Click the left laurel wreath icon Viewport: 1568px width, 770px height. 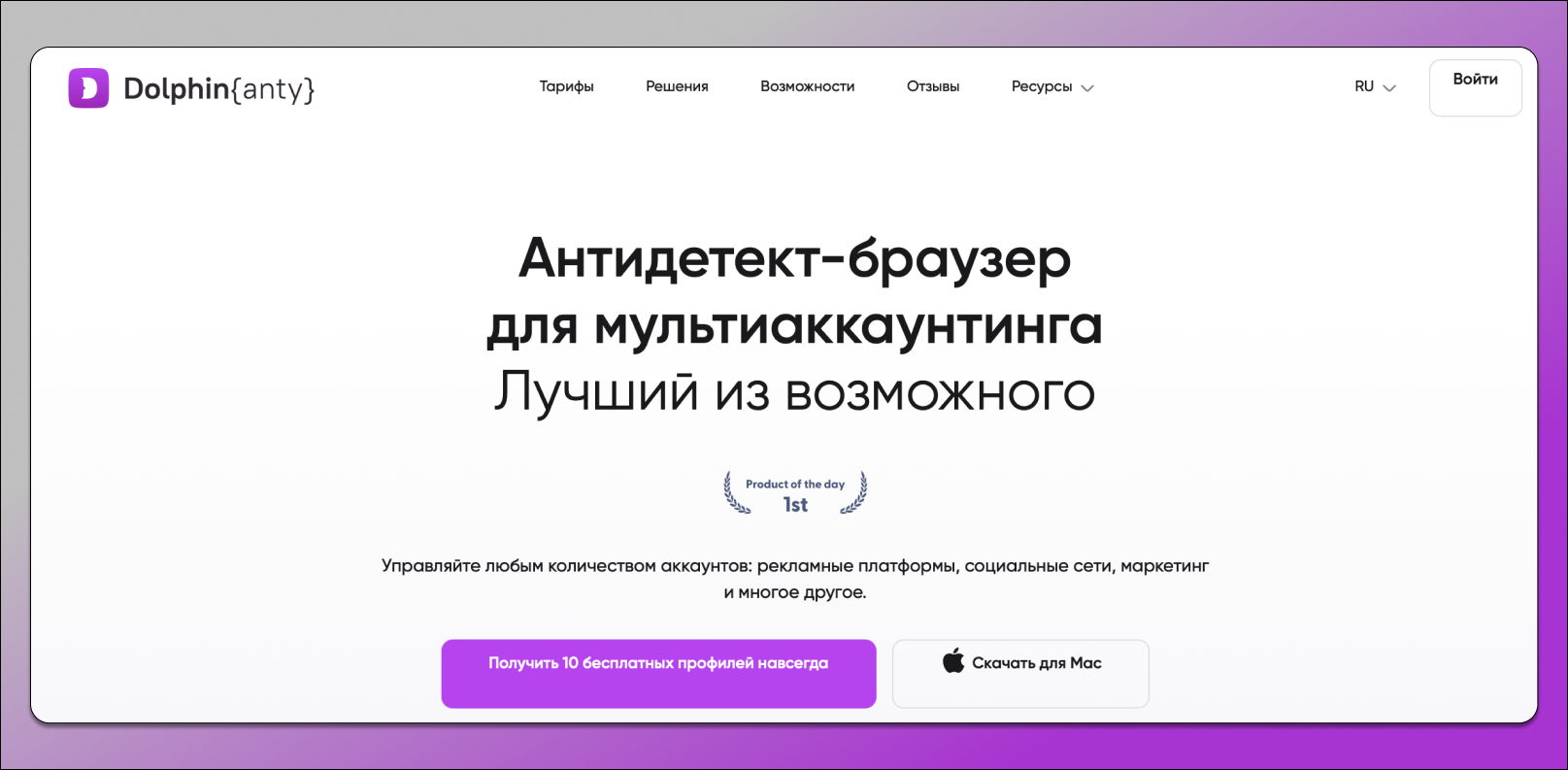click(x=735, y=492)
